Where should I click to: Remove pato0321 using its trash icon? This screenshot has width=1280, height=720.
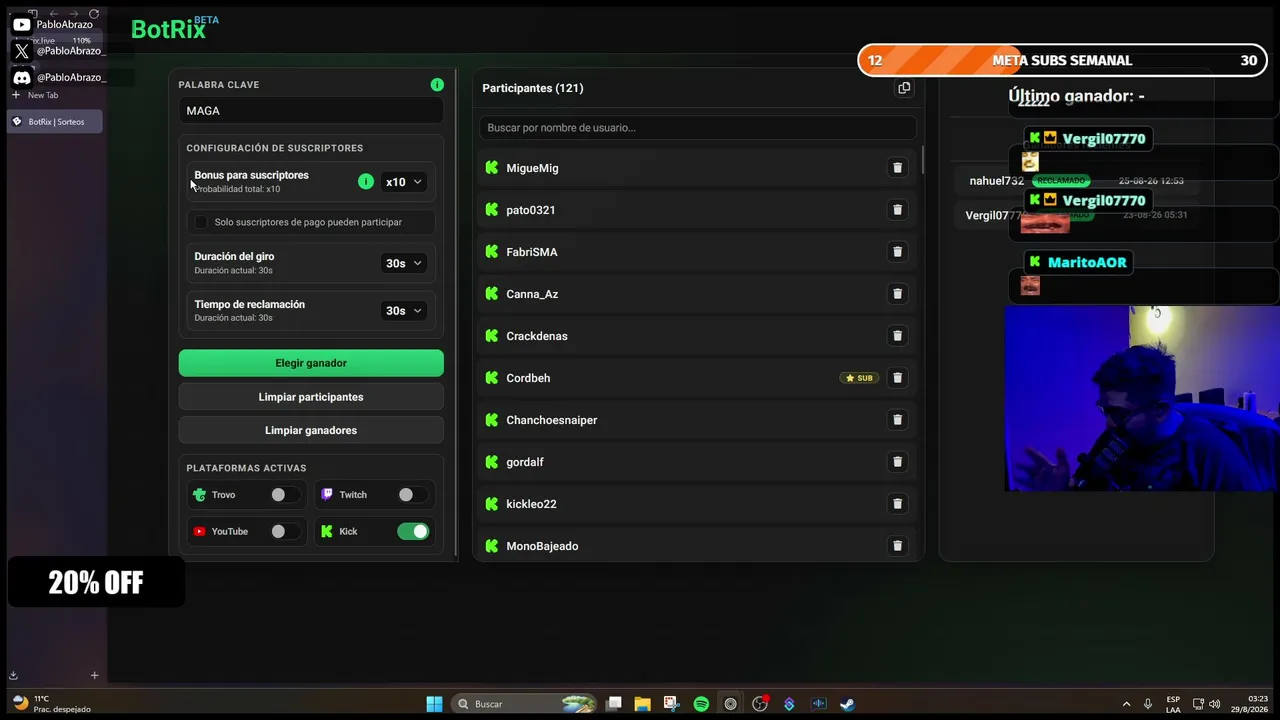pyautogui.click(x=897, y=210)
